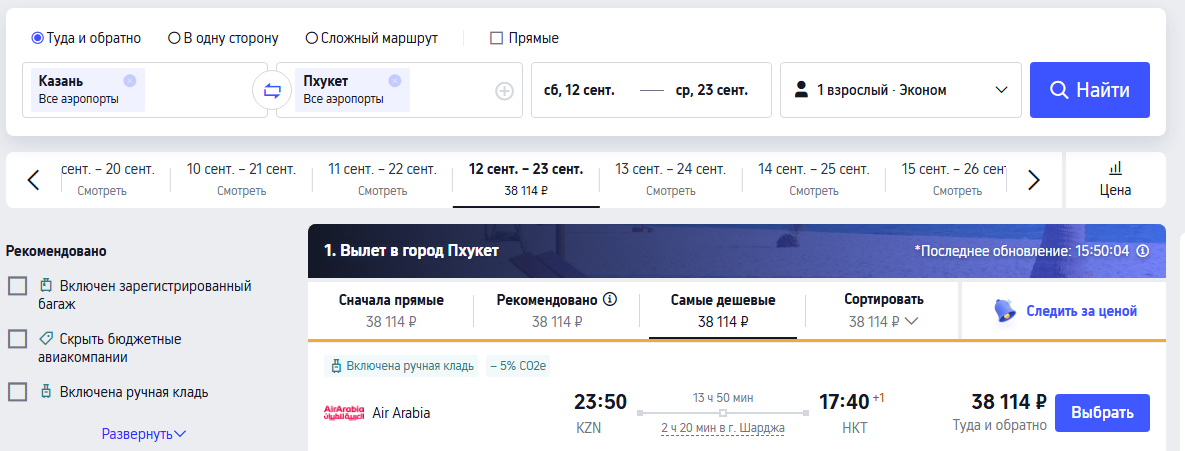
Task: Tick the Прямые flights checkbox
Action: point(497,39)
